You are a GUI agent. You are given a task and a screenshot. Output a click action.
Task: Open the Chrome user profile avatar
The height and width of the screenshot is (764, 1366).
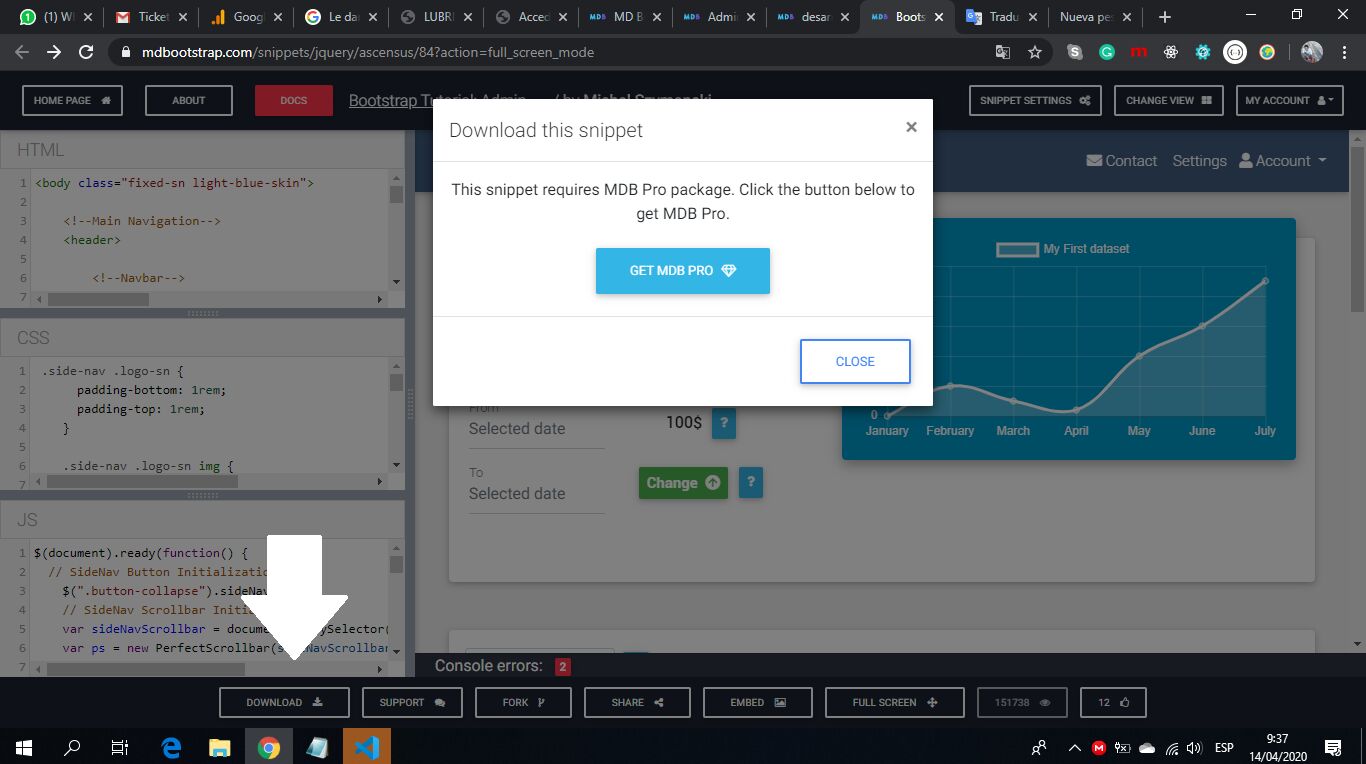1312,52
